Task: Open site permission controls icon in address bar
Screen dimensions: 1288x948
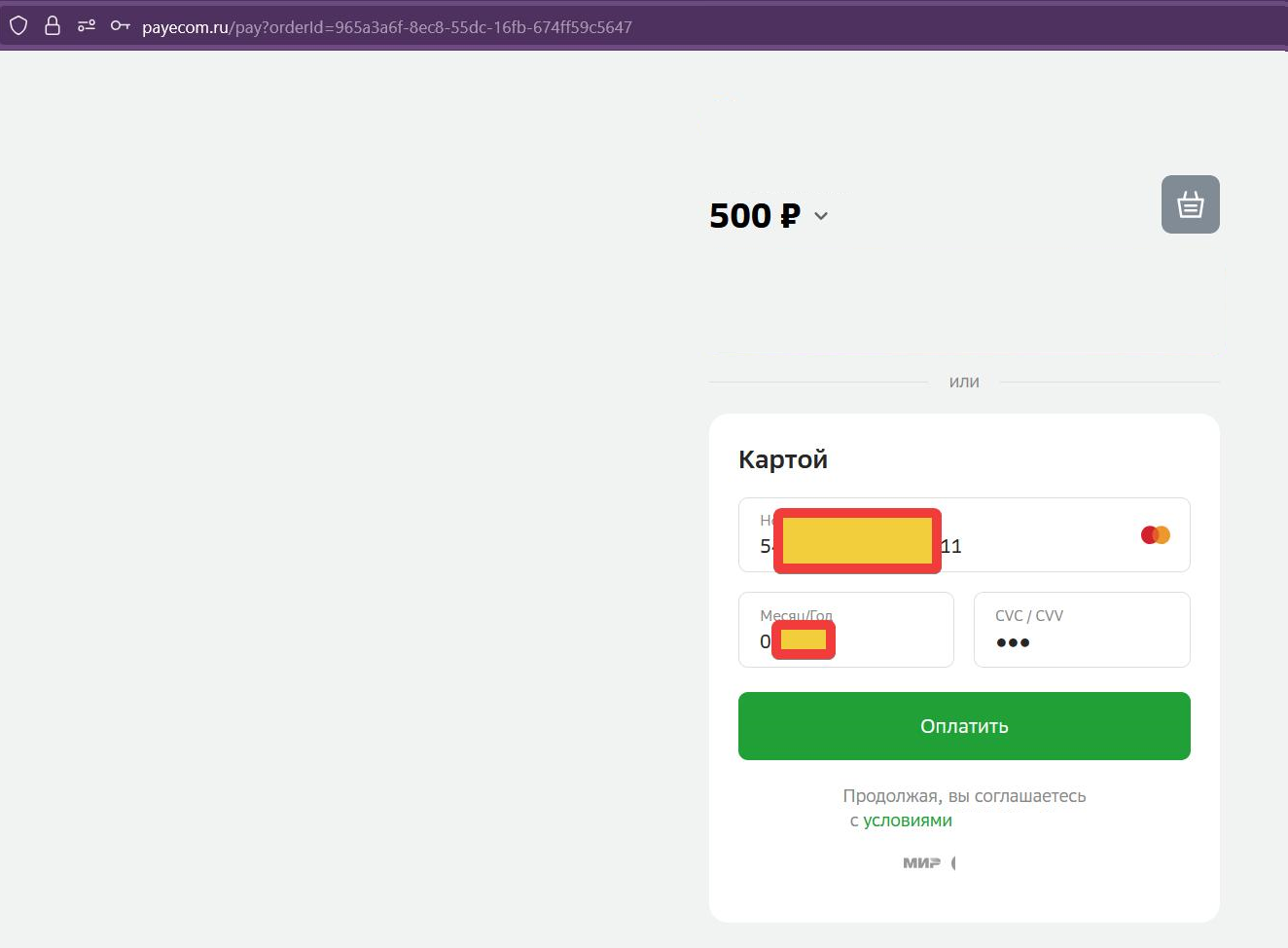Action: [x=87, y=26]
